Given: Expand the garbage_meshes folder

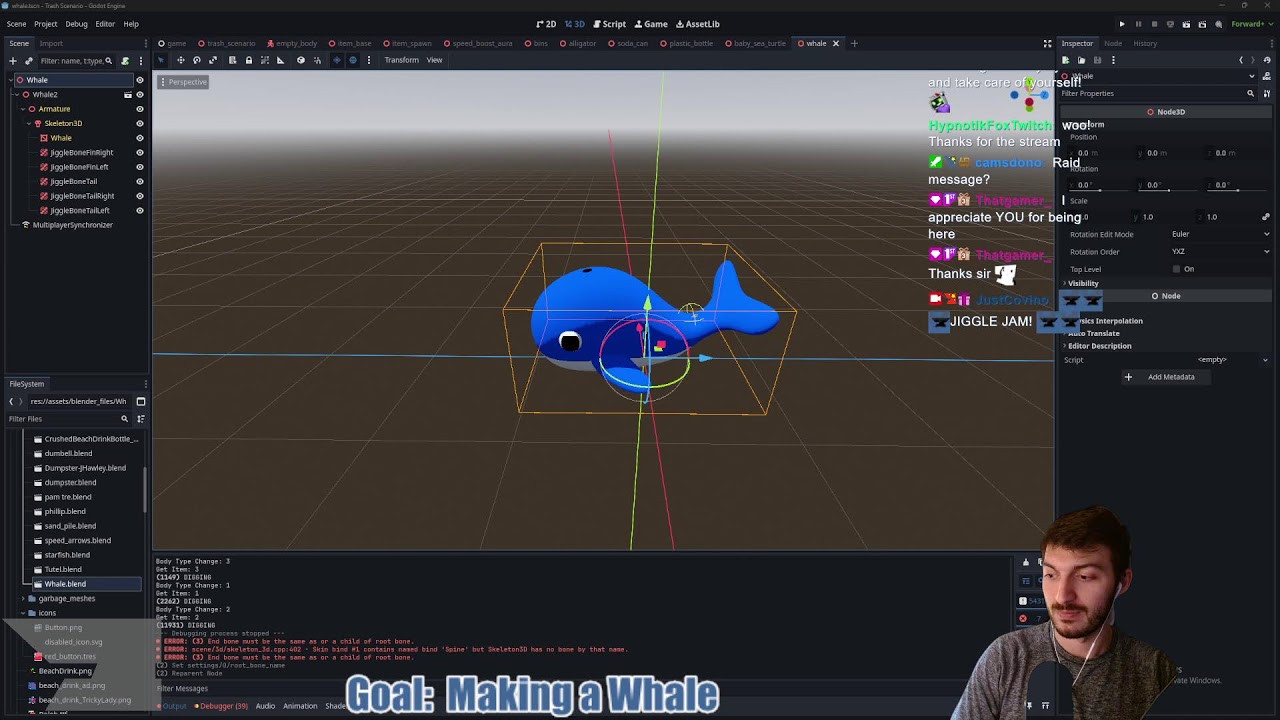Looking at the screenshot, I should coord(22,598).
